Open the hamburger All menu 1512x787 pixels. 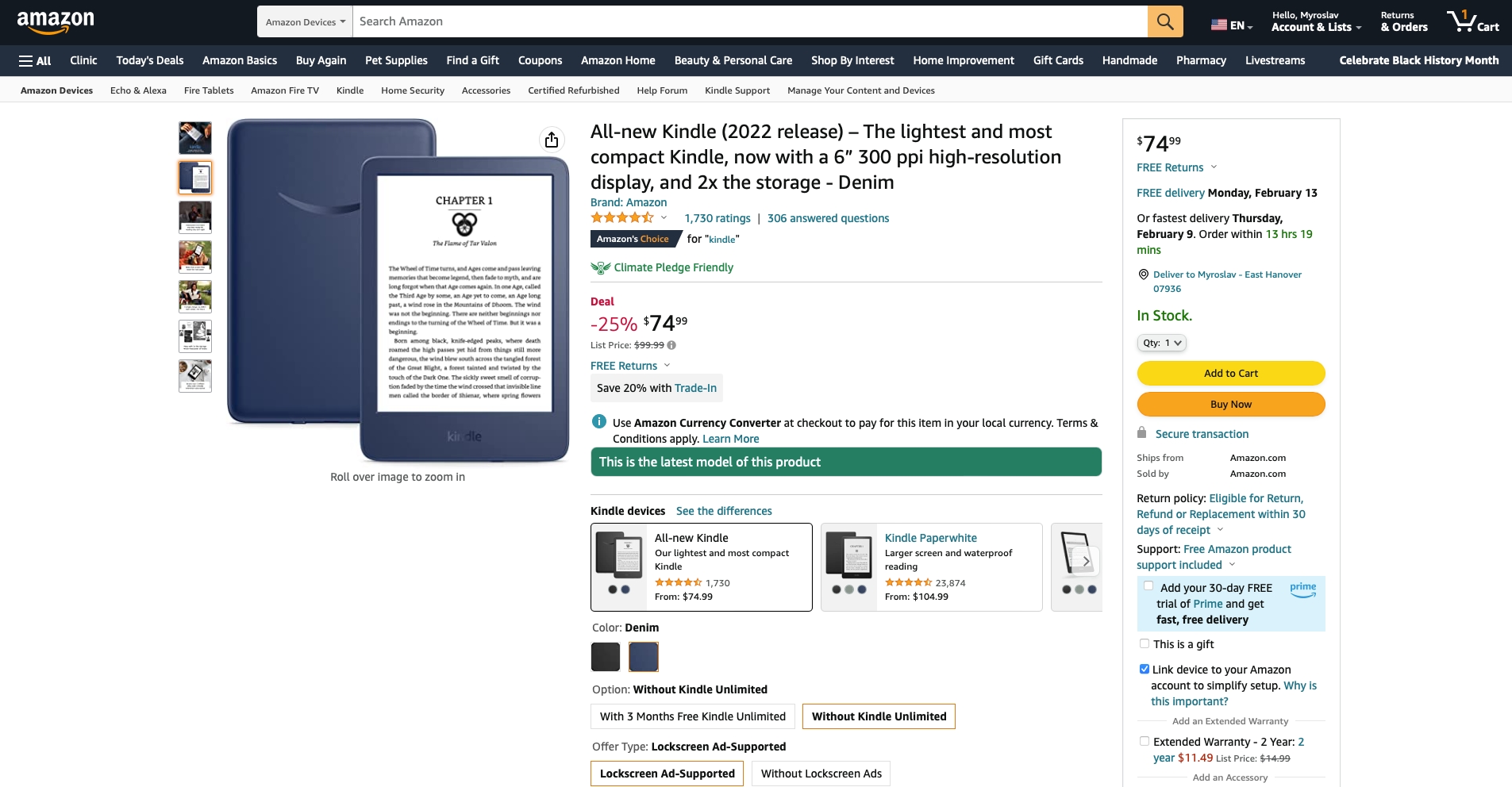tap(35, 60)
